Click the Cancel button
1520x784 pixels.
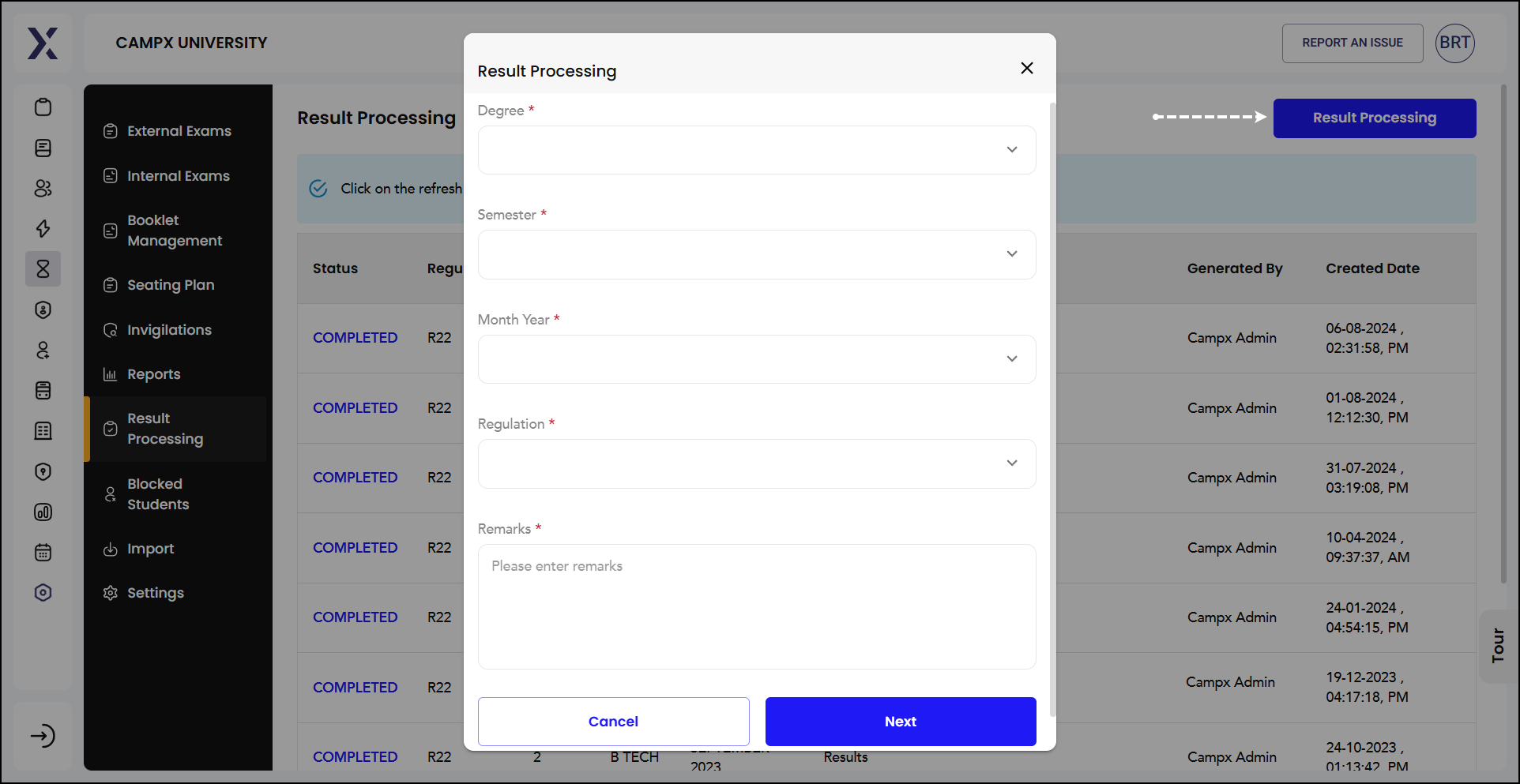pyautogui.click(x=613, y=722)
